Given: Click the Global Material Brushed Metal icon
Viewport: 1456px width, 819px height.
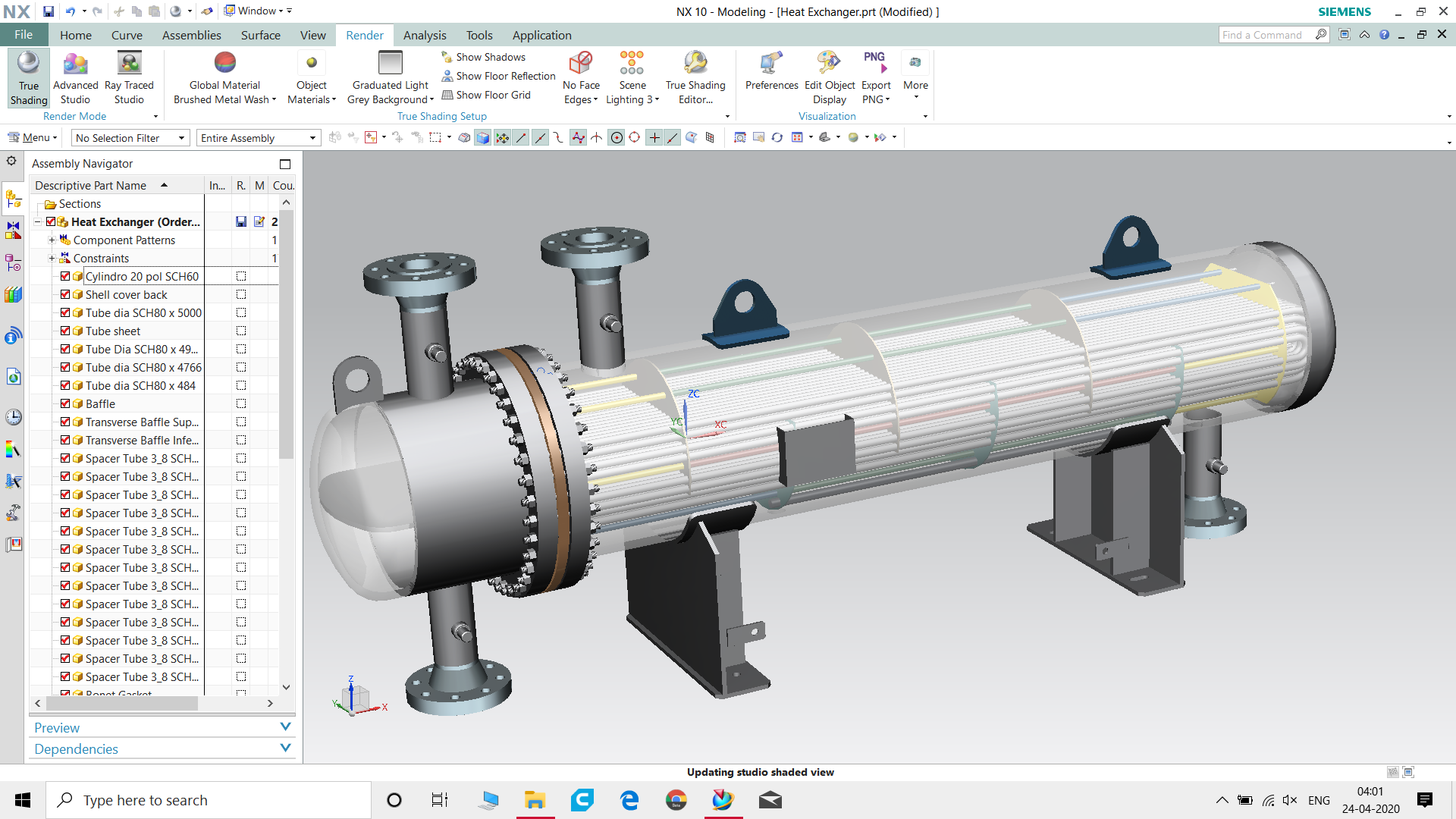Looking at the screenshot, I should [225, 62].
